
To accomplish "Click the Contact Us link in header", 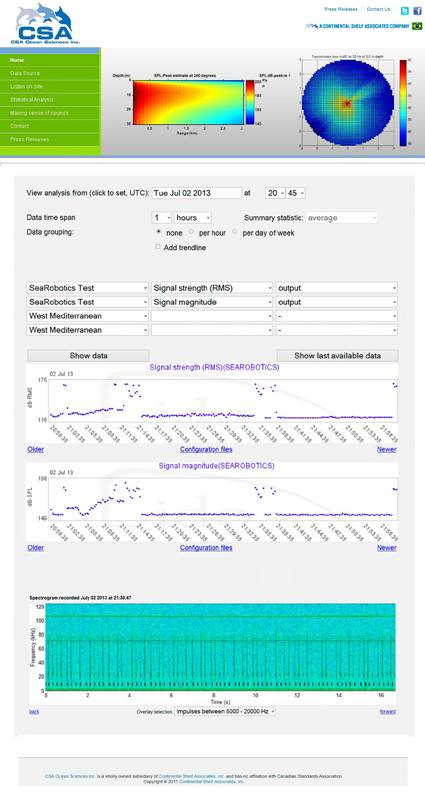I will [x=378, y=9].
